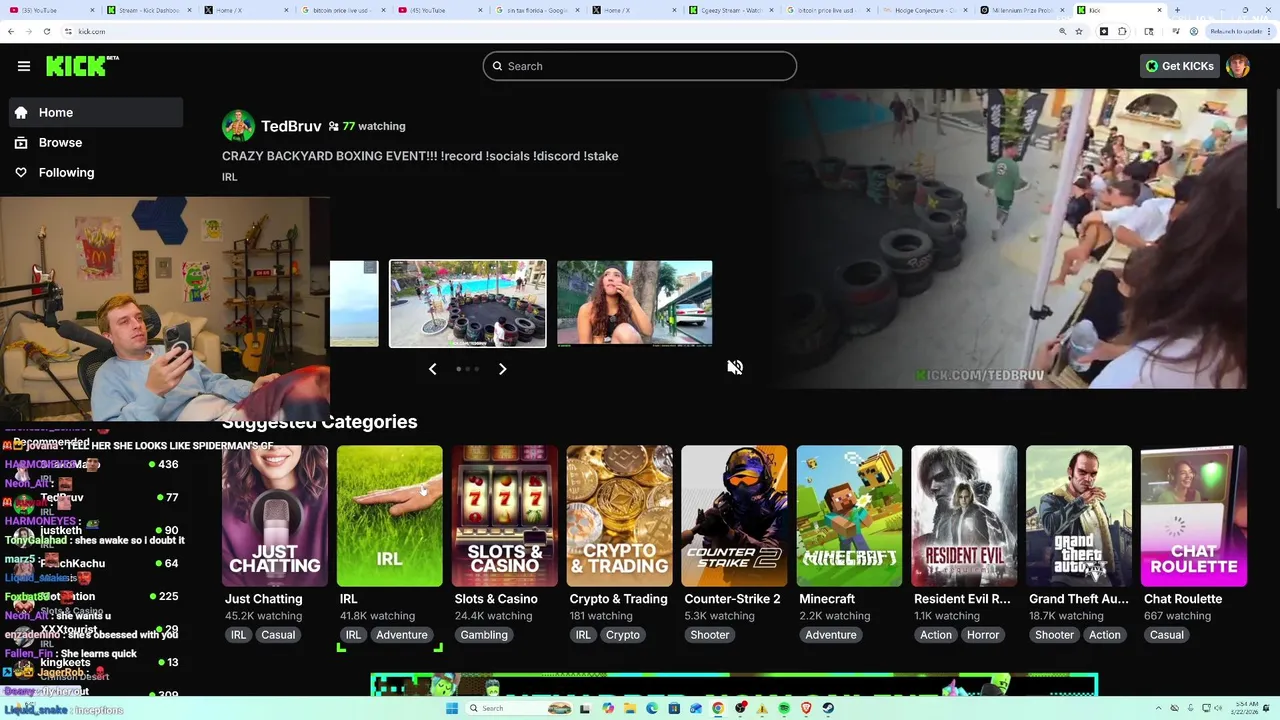Go back in browser
Viewport: 1280px width, 720px height.
11,32
